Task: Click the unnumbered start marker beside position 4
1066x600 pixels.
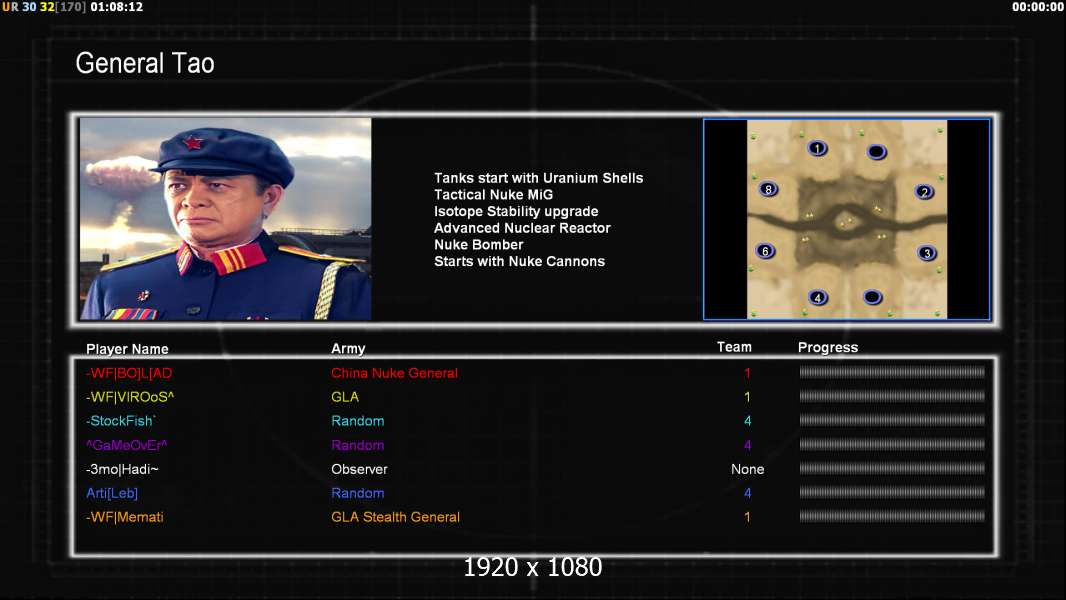Action: click(873, 297)
